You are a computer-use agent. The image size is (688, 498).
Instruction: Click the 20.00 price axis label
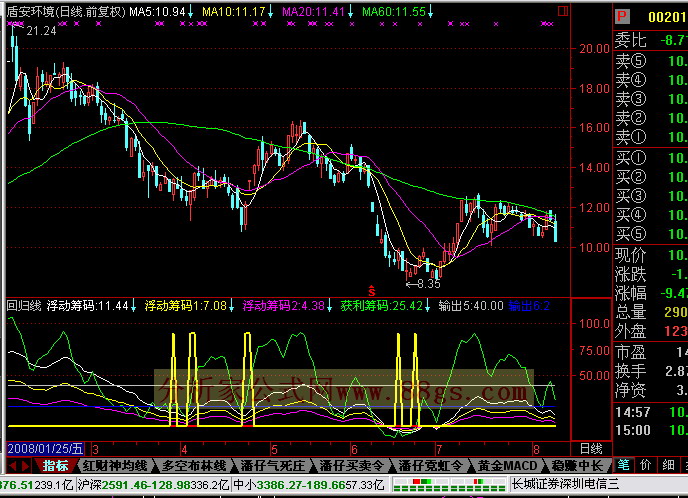click(595, 49)
